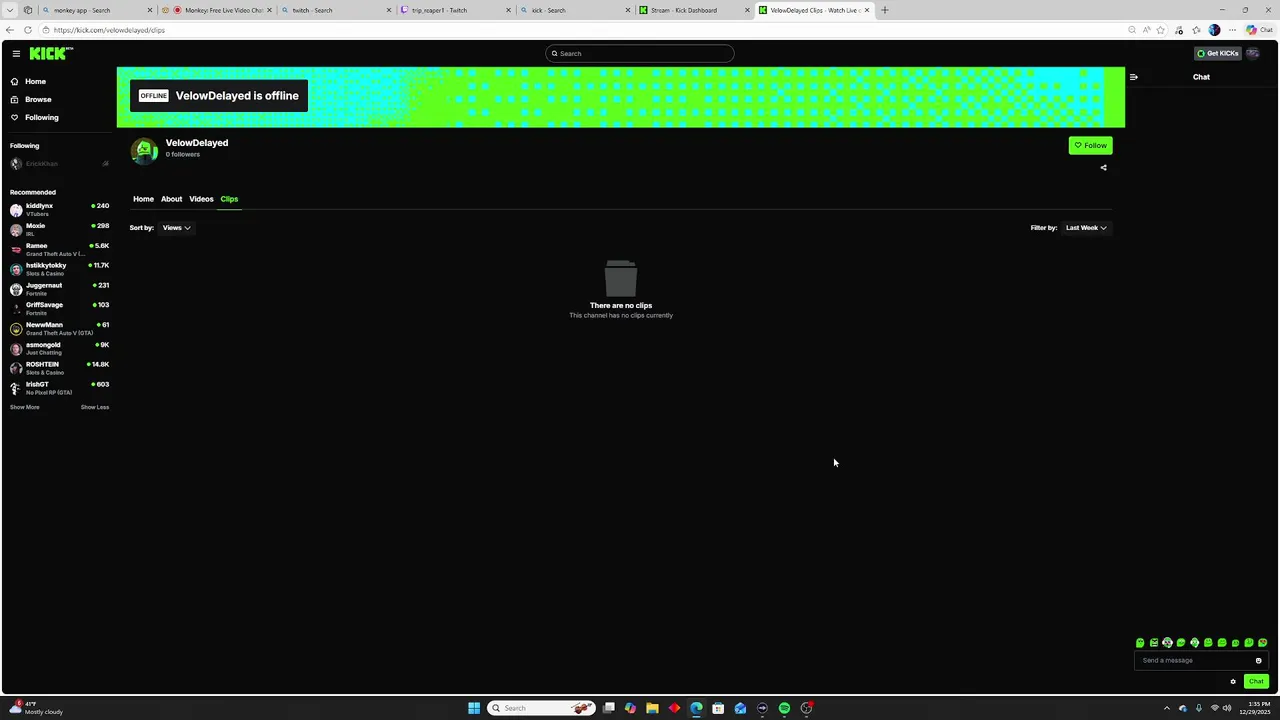Open IrishGT recommended channel

(59, 388)
